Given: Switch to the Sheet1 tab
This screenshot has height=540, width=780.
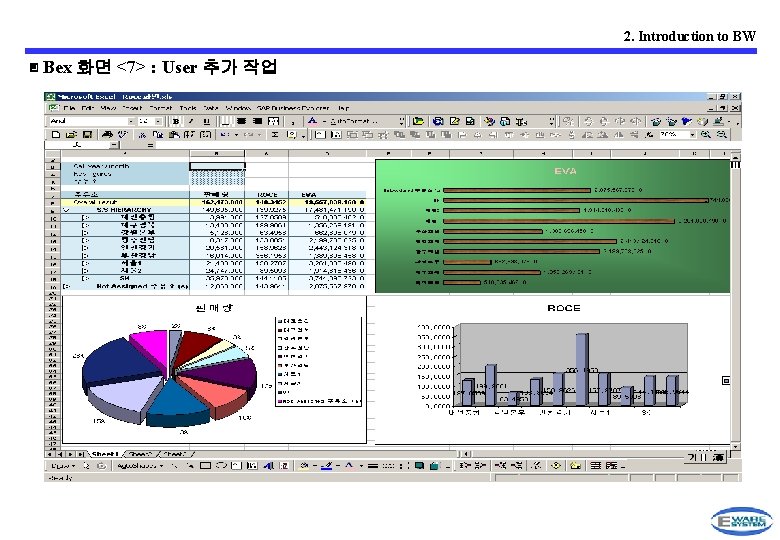Looking at the screenshot, I should [105, 454].
